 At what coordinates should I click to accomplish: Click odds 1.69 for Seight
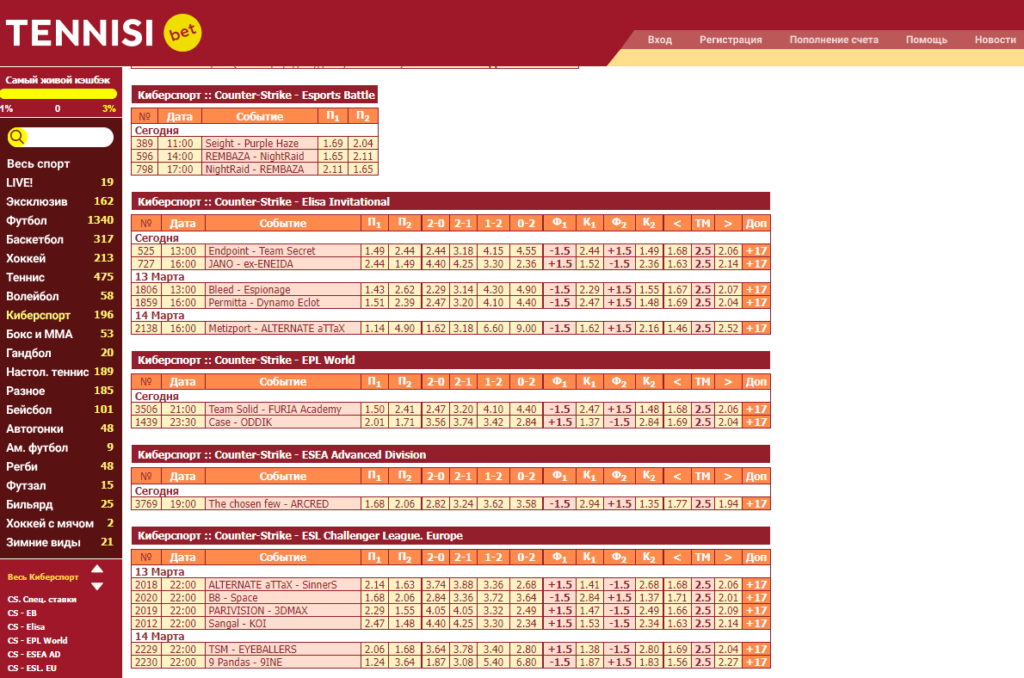click(x=333, y=144)
